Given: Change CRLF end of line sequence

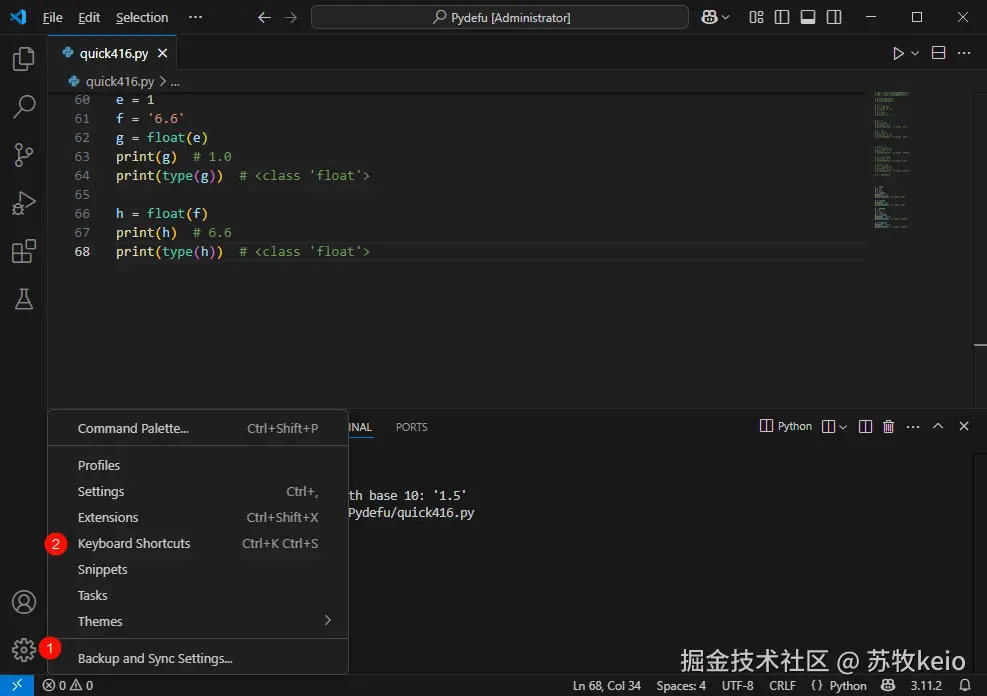Looking at the screenshot, I should point(782,685).
